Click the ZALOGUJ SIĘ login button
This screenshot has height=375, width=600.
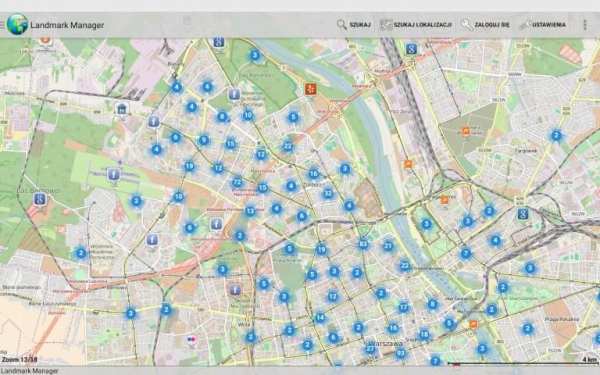485,25
